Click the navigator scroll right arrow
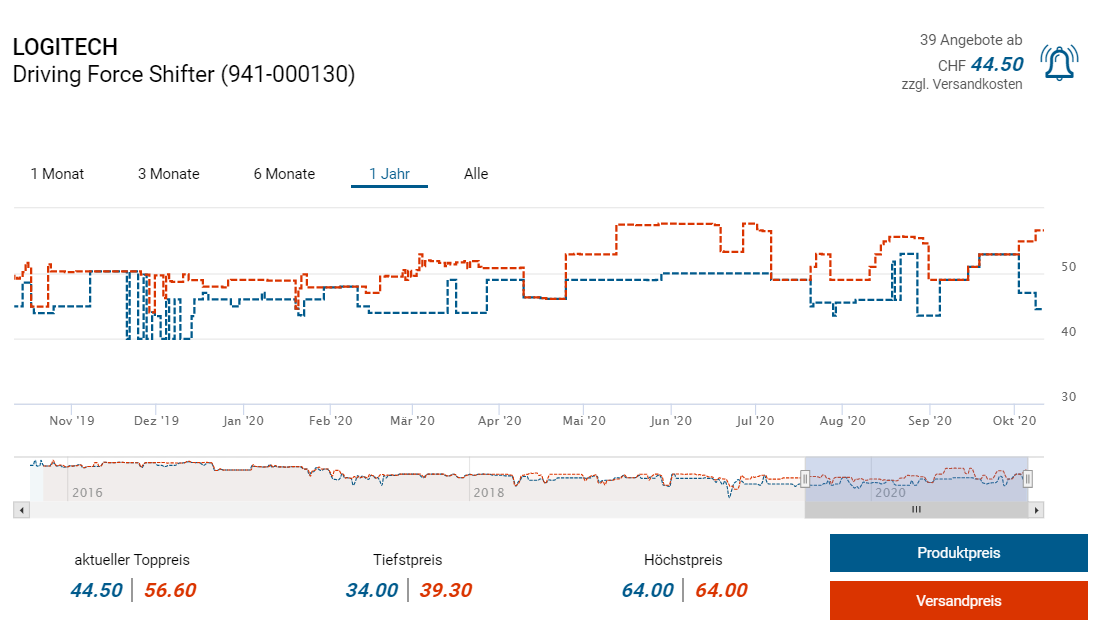This screenshot has height=626, width=1094. point(1036,510)
